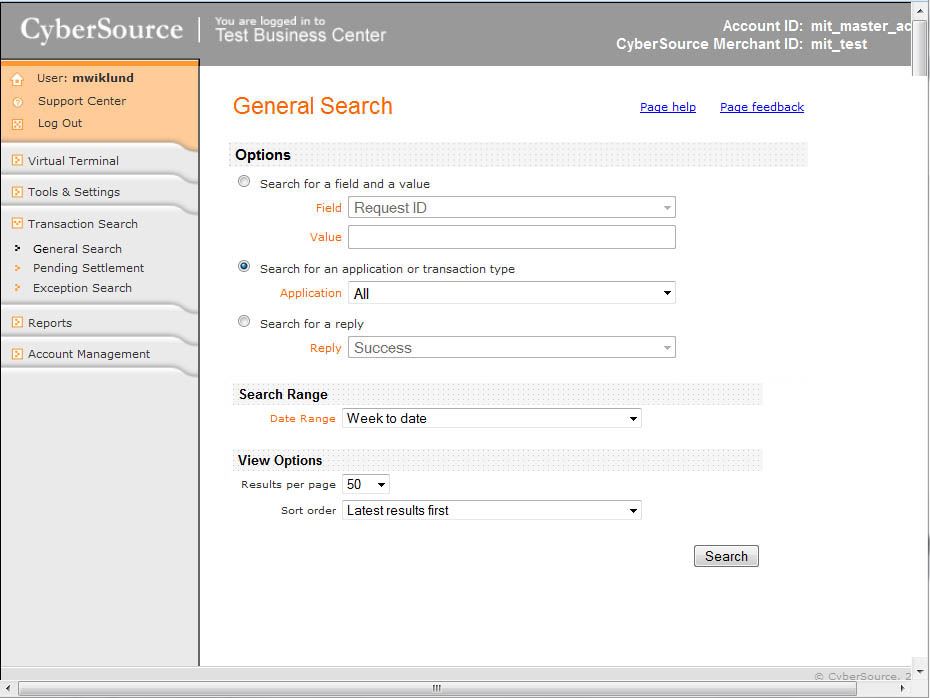
Task: Select 'Search for an application or transaction type'
Action: [x=244, y=267]
